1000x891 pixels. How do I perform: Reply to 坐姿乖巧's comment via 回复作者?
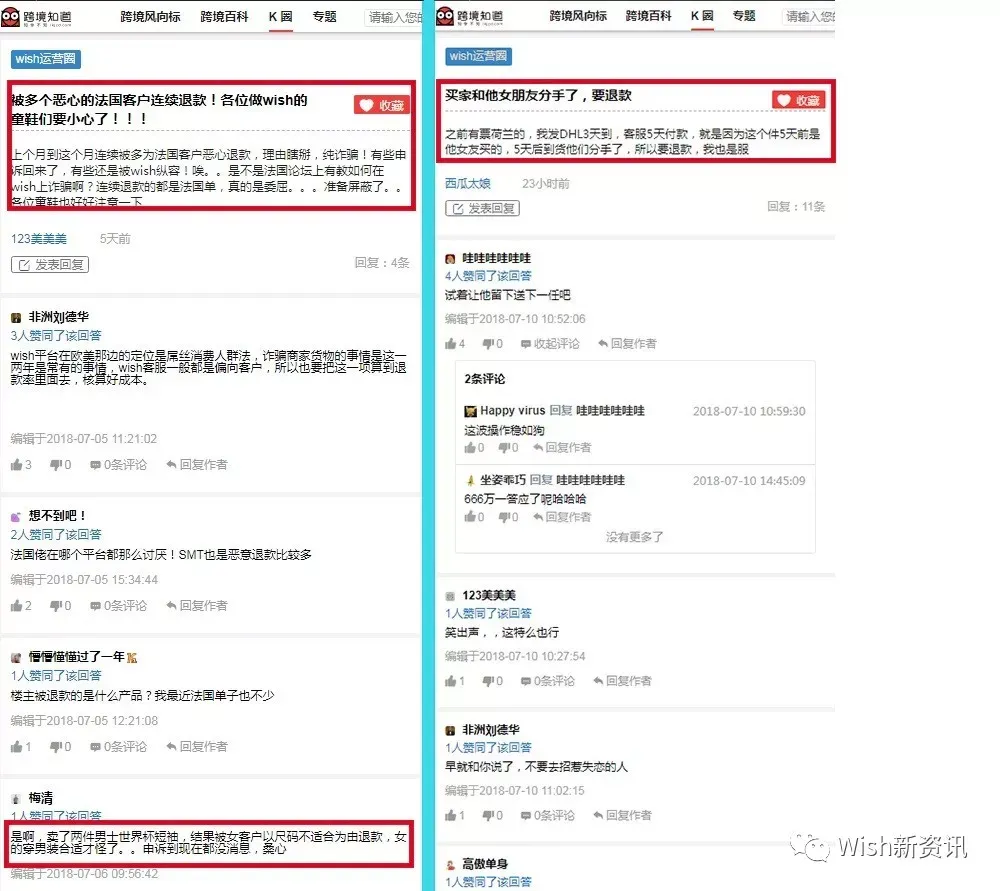coord(562,517)
